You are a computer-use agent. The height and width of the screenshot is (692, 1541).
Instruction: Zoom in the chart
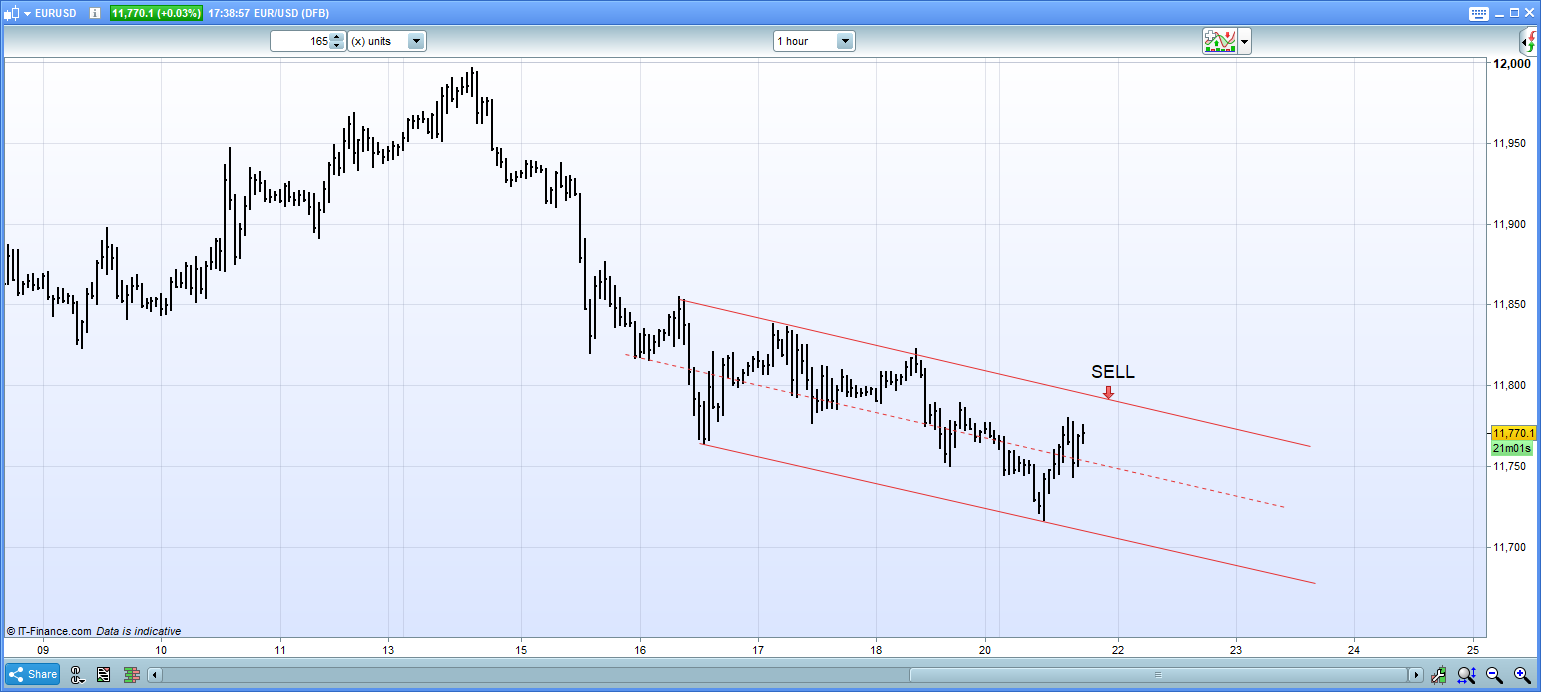[x=1521, y=675]
